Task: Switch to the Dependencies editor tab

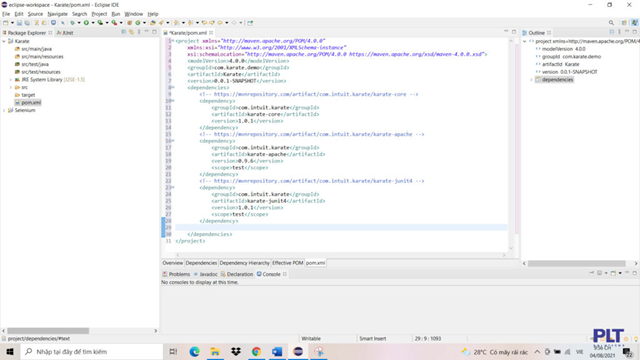Action: coord(201,263)
